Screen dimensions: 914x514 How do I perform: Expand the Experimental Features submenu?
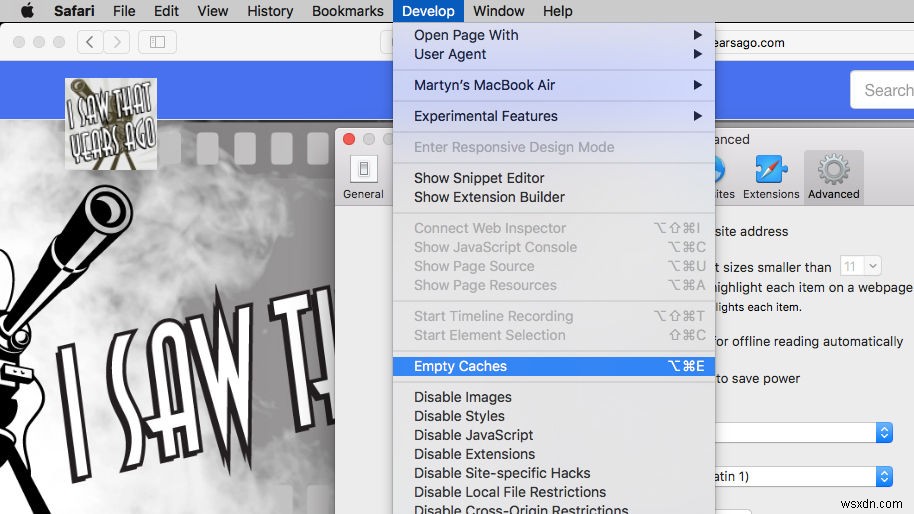(554, 116)
